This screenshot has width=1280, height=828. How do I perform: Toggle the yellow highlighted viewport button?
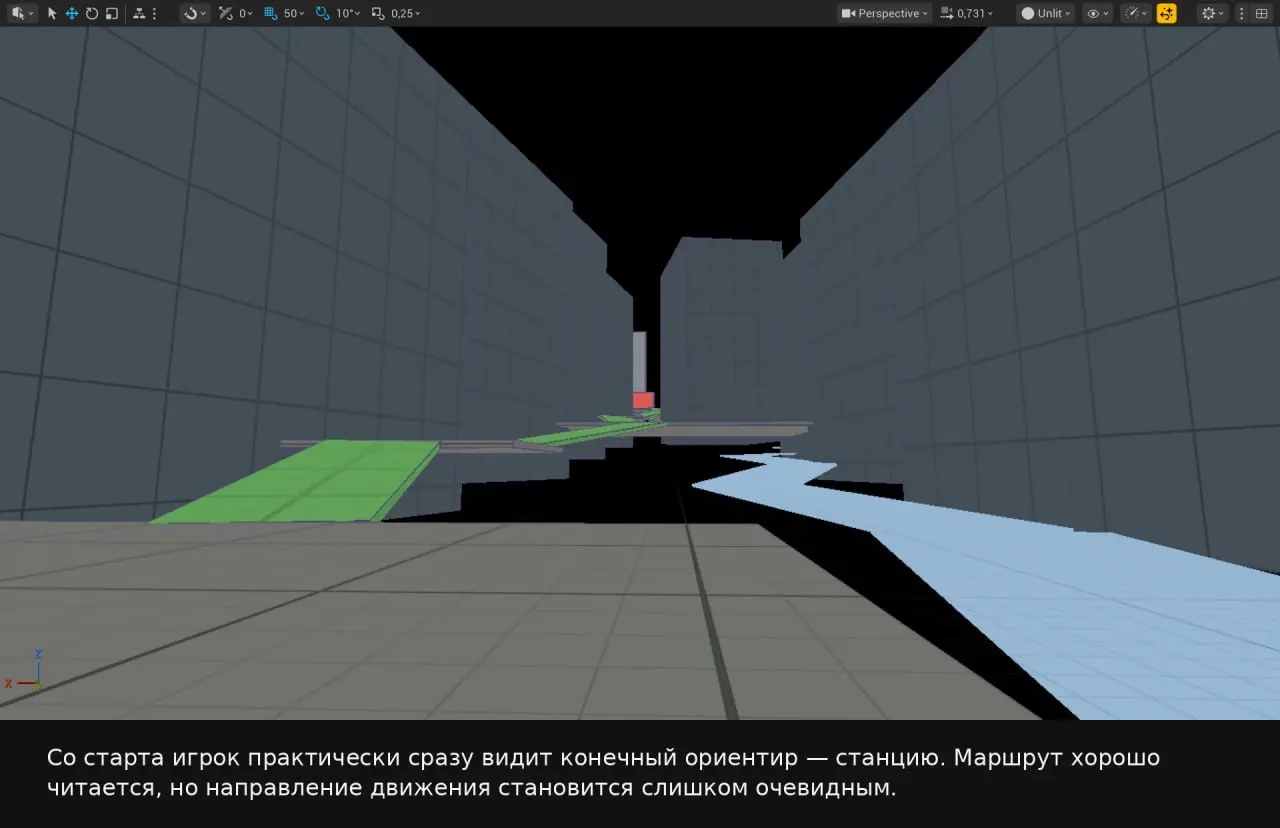click(1167, 13)
